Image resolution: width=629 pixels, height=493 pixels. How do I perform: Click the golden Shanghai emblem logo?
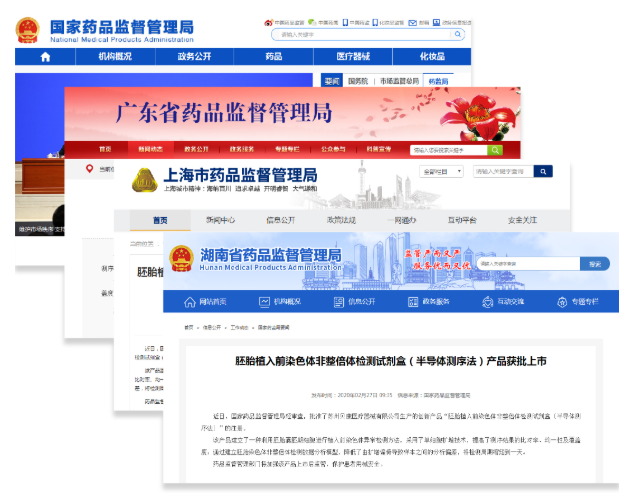144,180
